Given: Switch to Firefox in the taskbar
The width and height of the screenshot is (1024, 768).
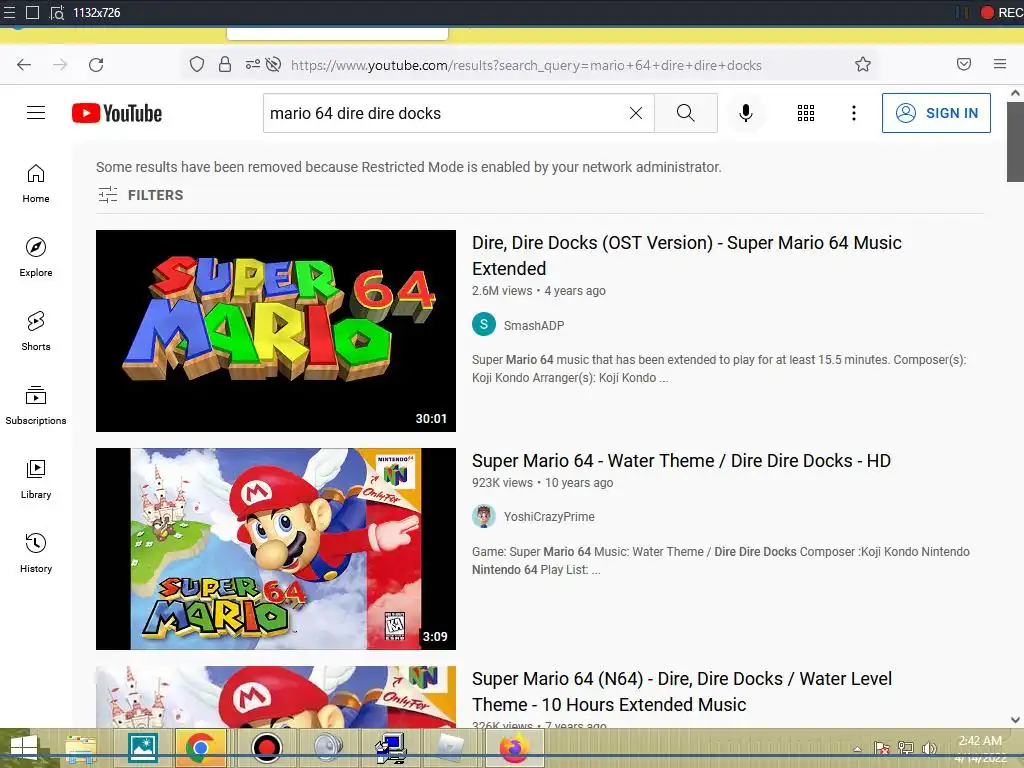Looking at the screenshot, I should 515,748.
